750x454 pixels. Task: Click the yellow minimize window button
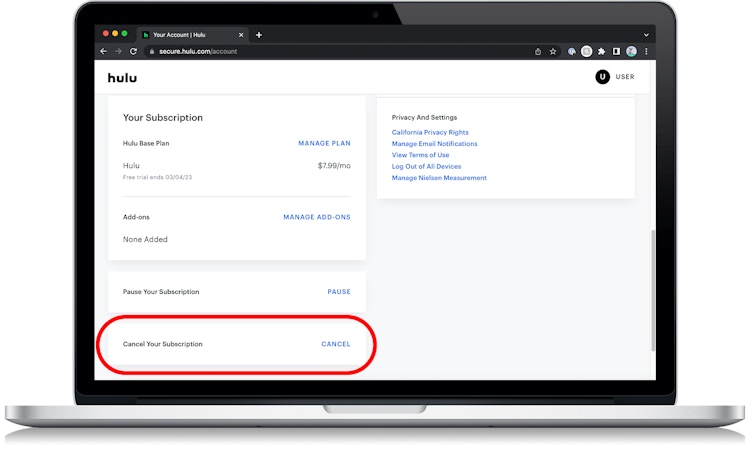click(x=115, y=33)
